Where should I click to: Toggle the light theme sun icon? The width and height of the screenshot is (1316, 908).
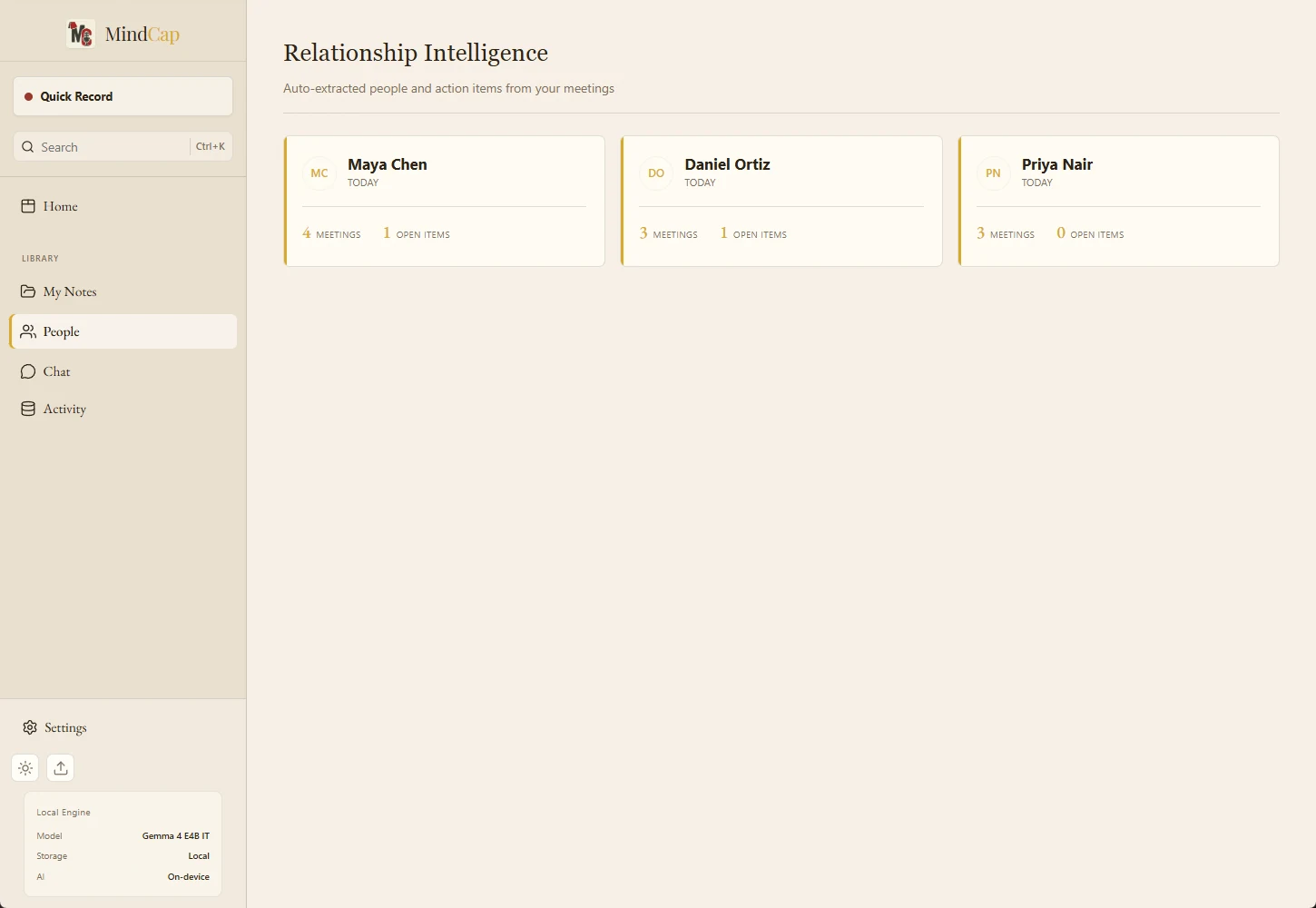tap(25, 768)
